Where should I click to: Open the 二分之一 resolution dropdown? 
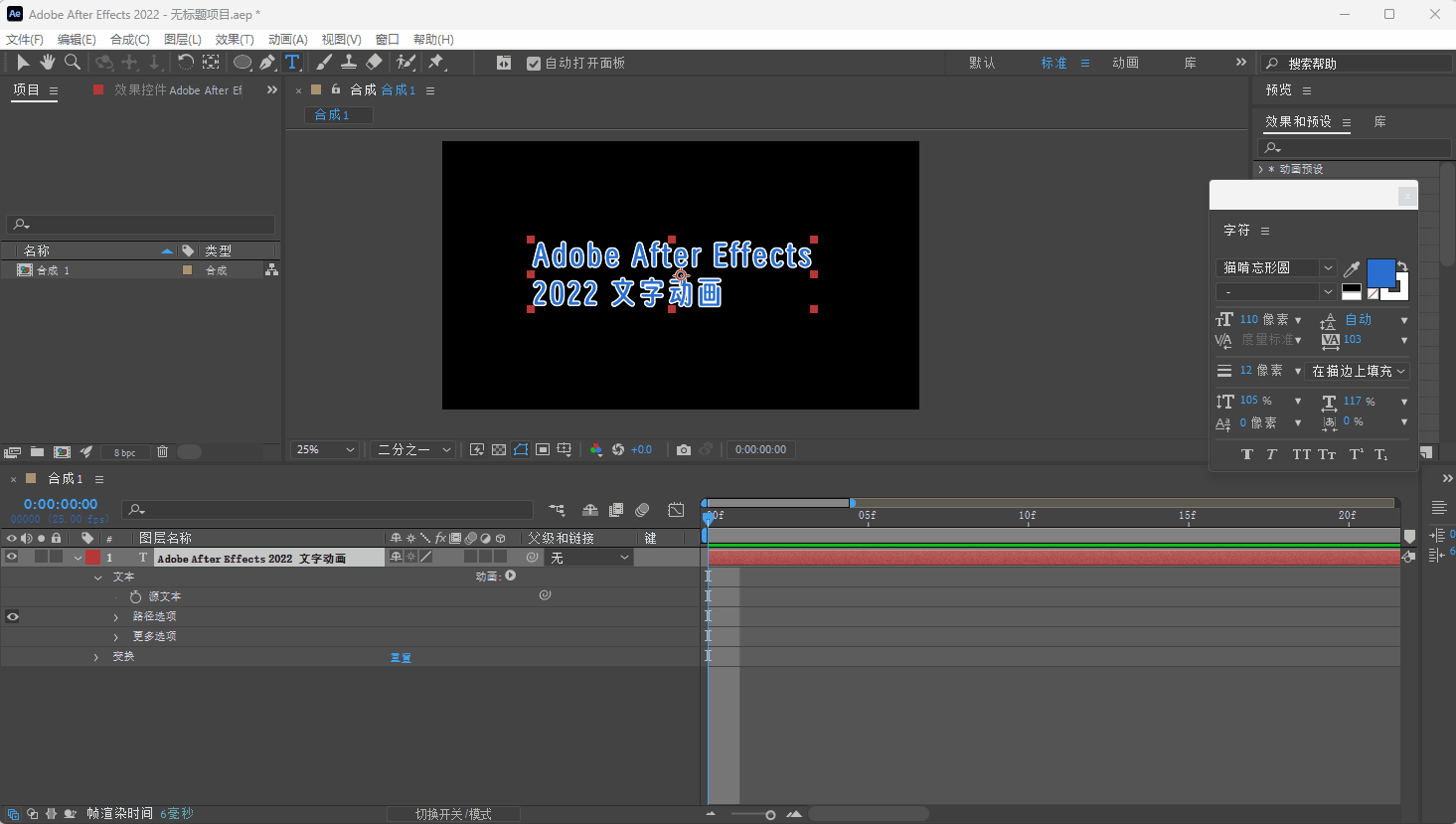pyautogui.click(x=414, y=450)
